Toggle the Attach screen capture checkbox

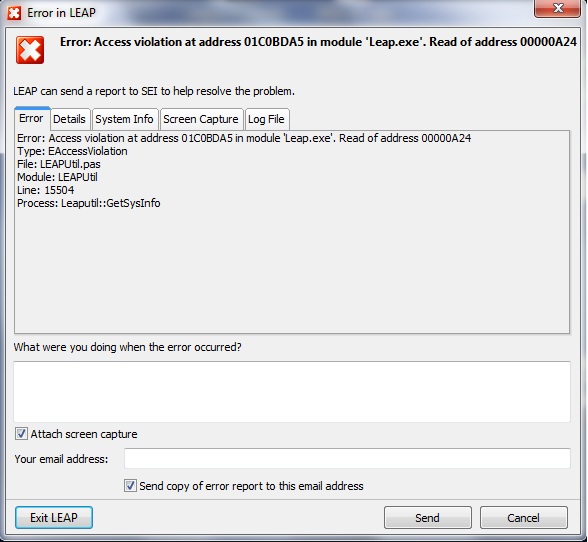[x=21, y=434]
